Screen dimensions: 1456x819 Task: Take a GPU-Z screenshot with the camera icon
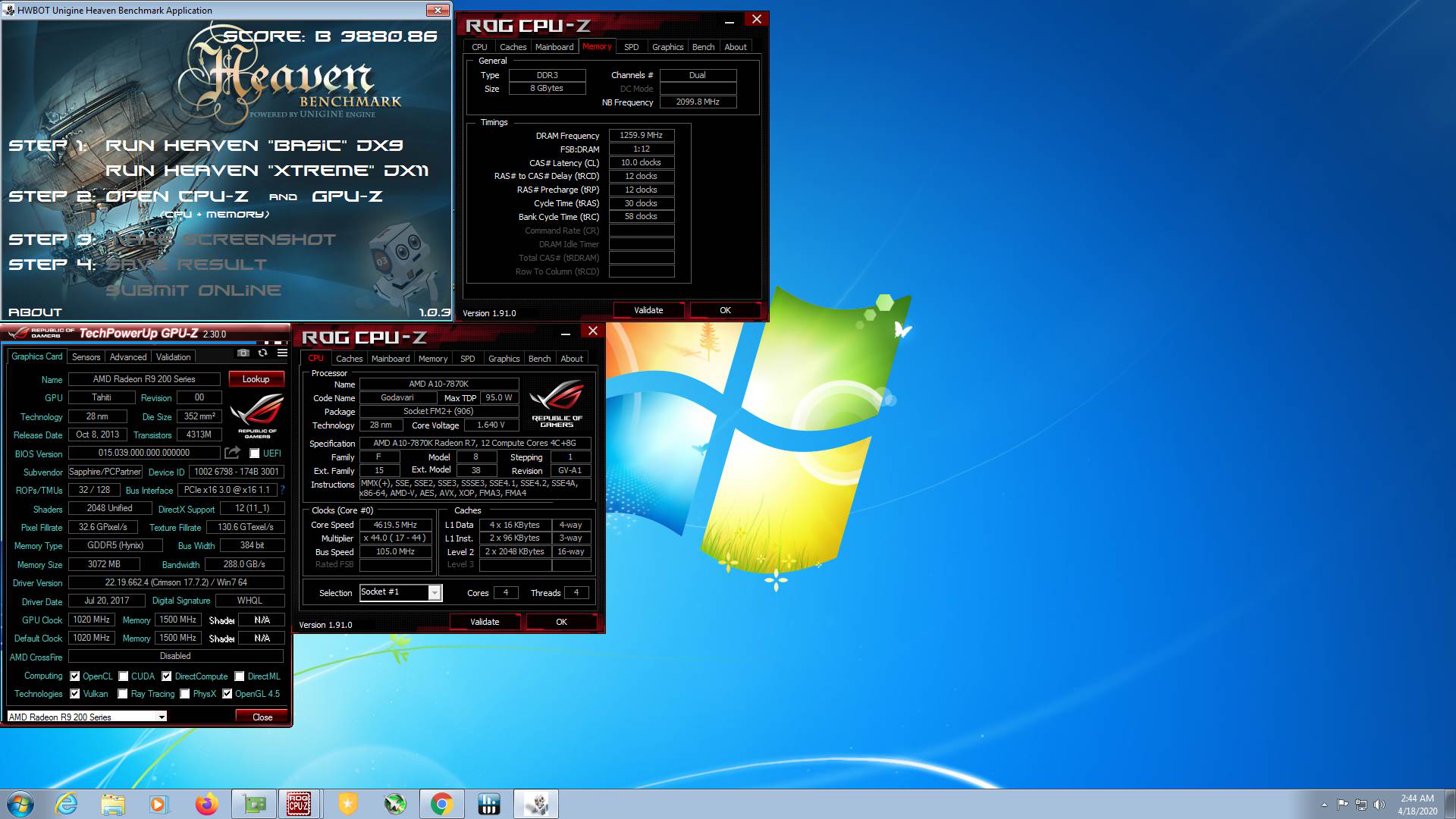tap(243, 353)
